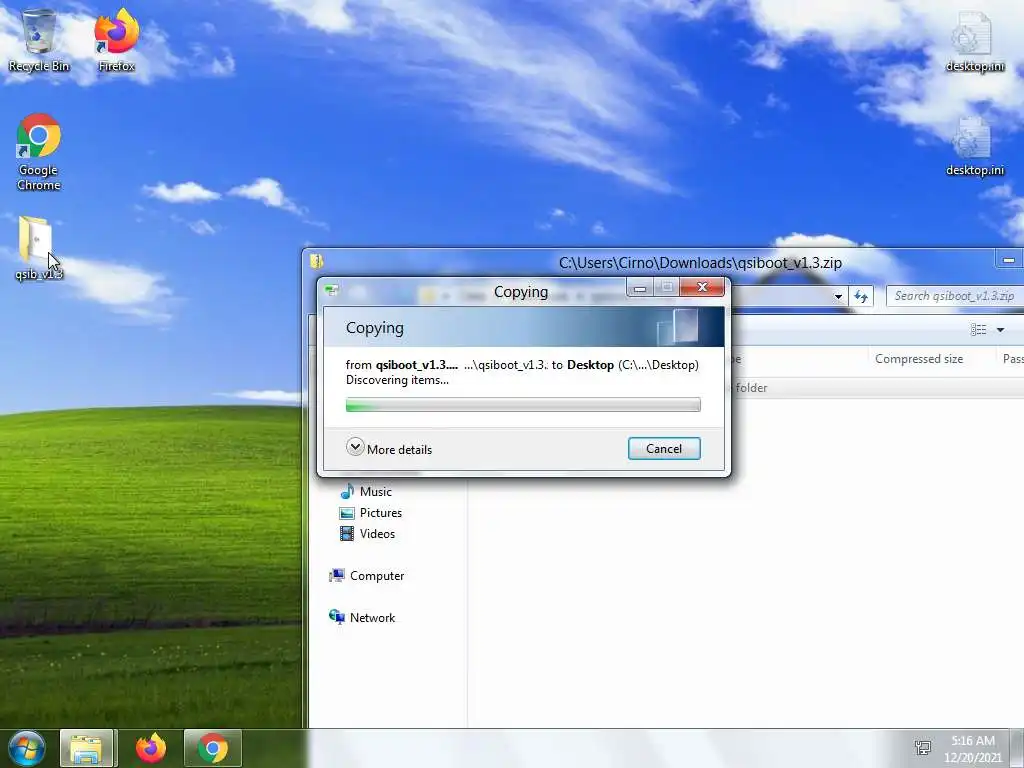Minimize the Copying dialog

coord(640,287)
